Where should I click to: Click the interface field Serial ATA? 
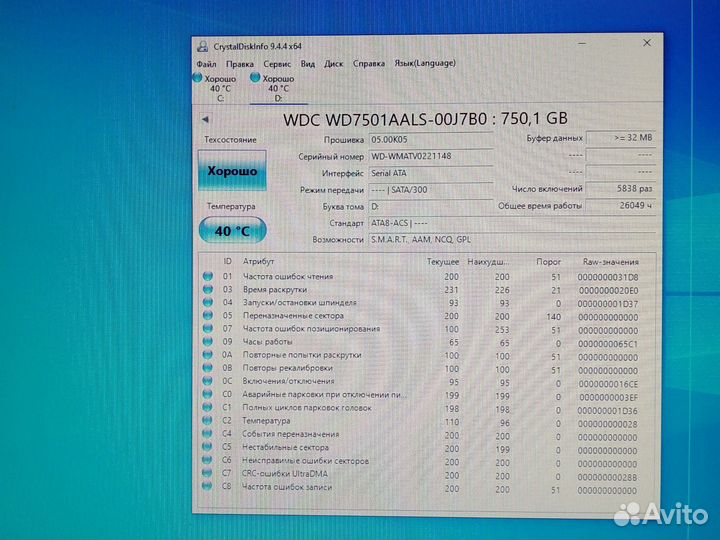[431, 173]
